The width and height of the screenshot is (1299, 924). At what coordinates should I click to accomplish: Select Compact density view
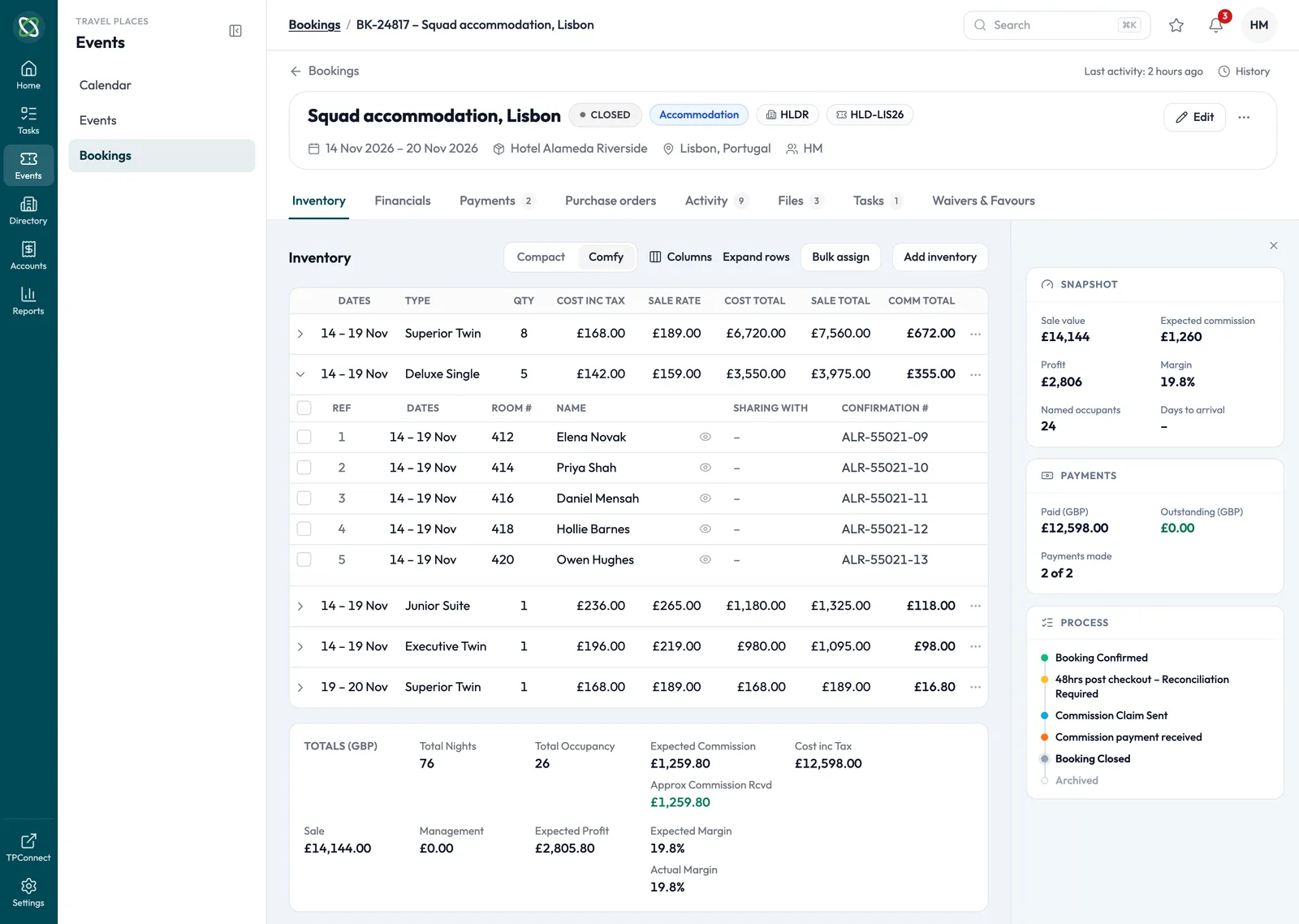[x=541, y=257]
